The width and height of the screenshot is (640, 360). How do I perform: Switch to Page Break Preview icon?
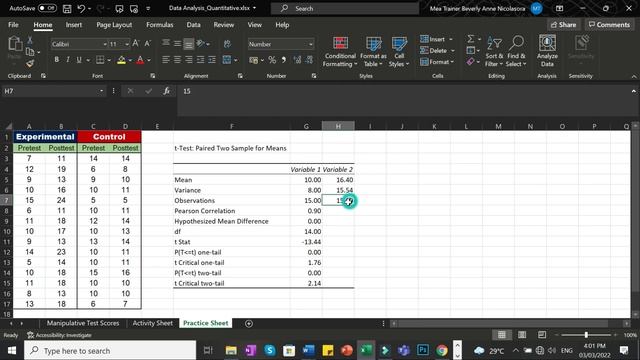tap(542, 335)
